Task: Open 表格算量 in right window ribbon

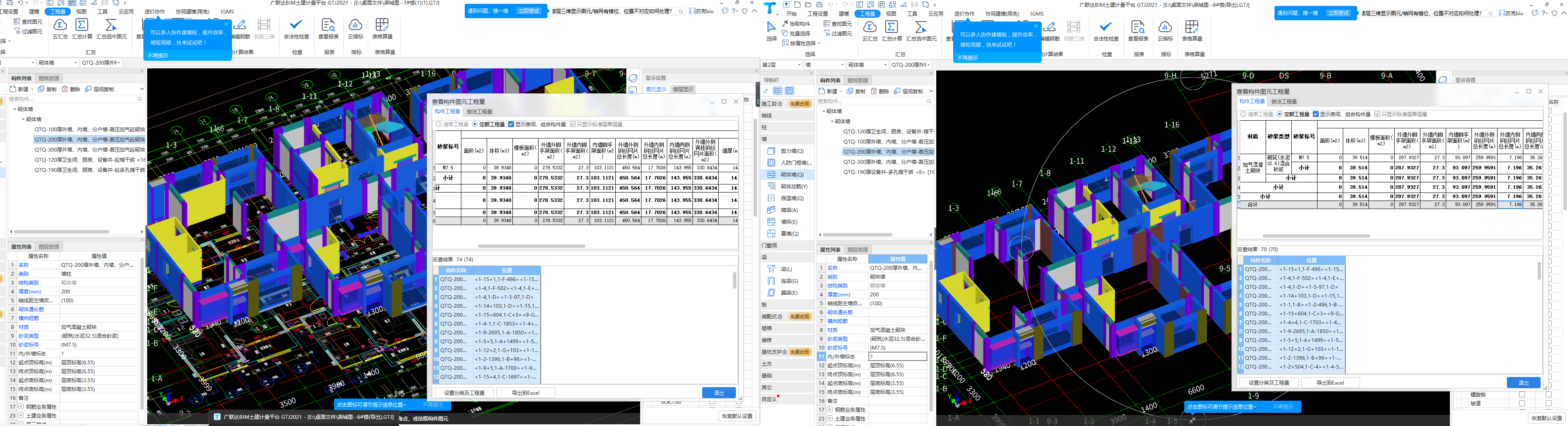Action: (x=1192, y=31)
